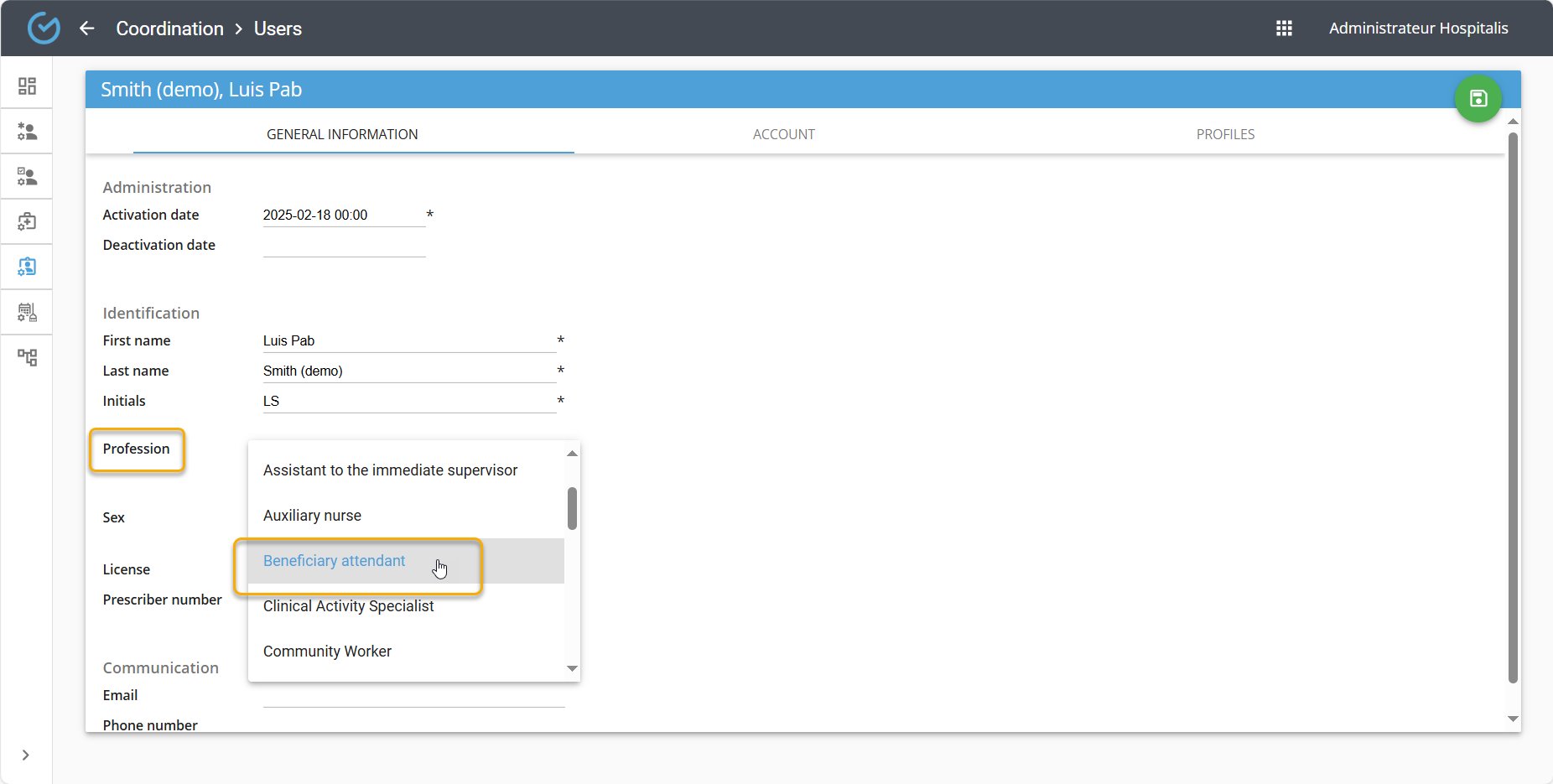Click the checkbox person settings sidebar icon
Viewport: 1553px width, 784px height.
pos(27,177)
